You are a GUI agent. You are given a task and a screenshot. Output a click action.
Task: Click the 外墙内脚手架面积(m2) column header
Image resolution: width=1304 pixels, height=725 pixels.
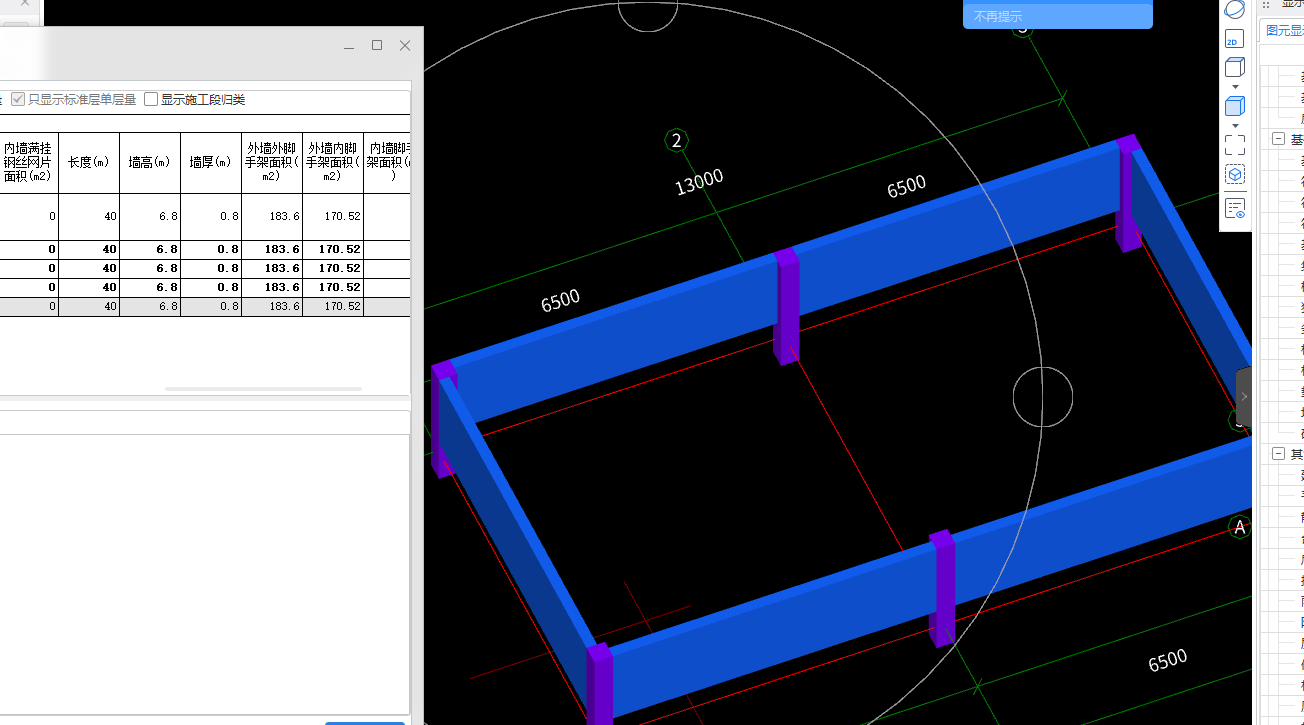point(333,162)
